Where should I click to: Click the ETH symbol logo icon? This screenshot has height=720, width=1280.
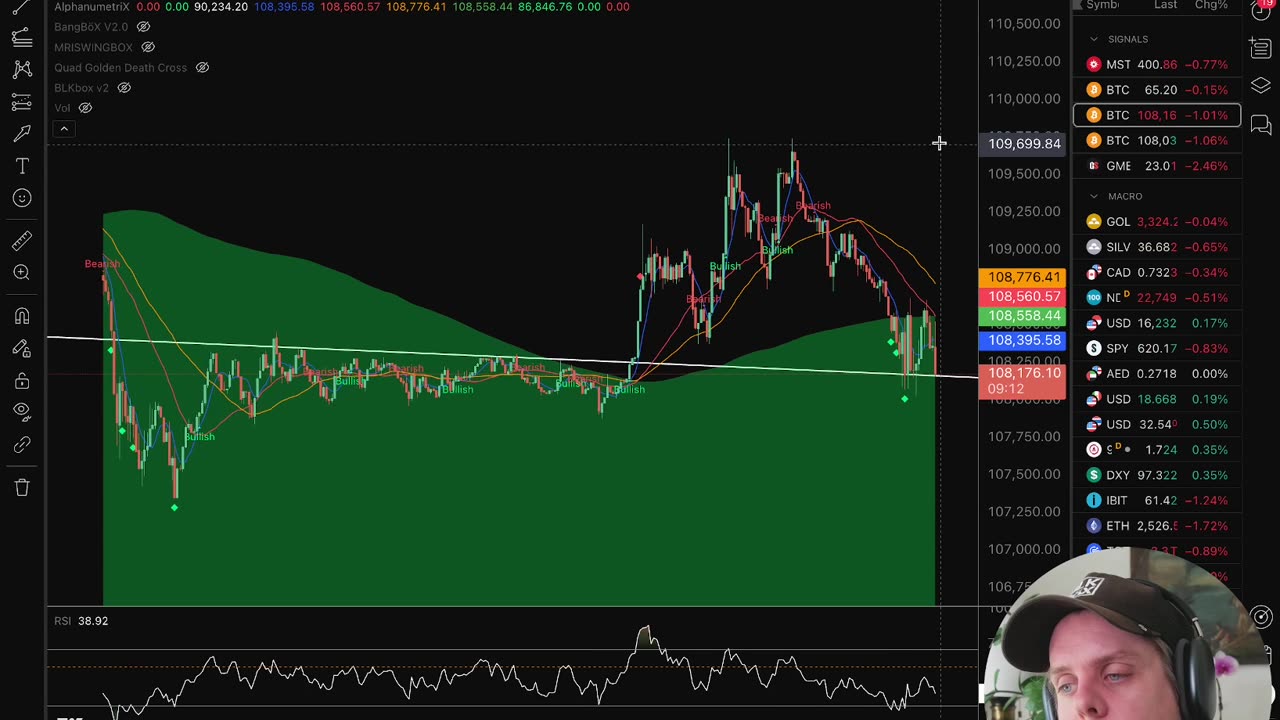1093,526
